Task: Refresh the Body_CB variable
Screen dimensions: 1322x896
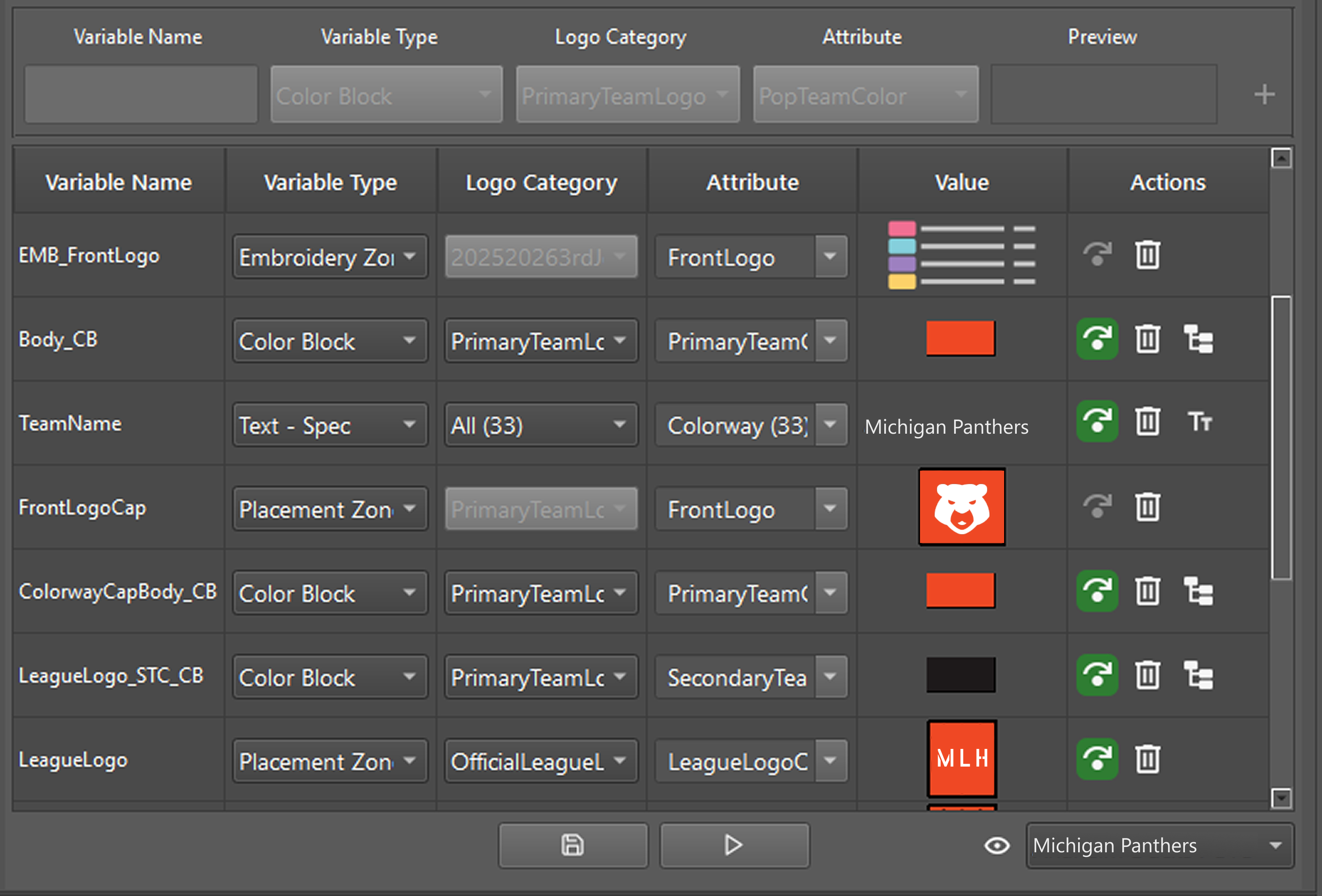Action: 1097,339
